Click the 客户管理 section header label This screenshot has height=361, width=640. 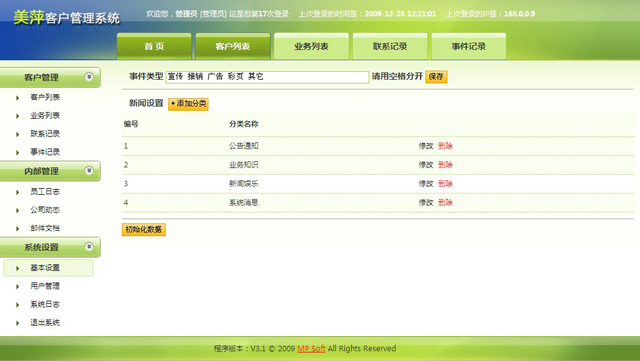41,77
